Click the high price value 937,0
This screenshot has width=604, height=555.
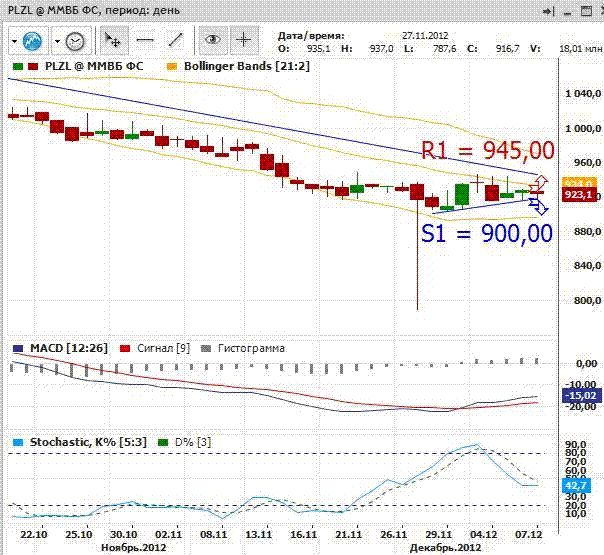[381, 49]
